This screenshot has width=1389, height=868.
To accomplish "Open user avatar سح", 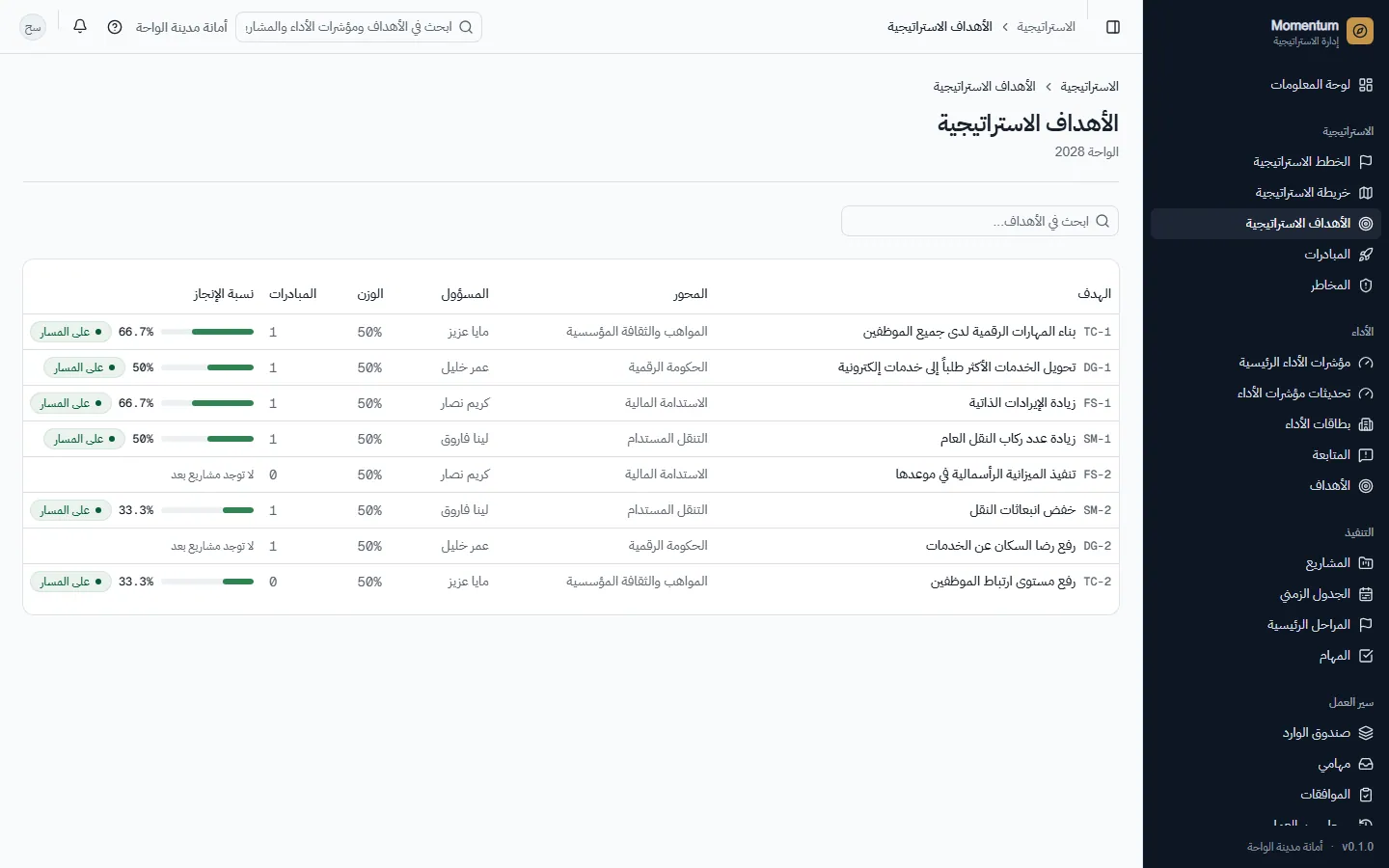I will pyautogui.click(x=33, y=27).
